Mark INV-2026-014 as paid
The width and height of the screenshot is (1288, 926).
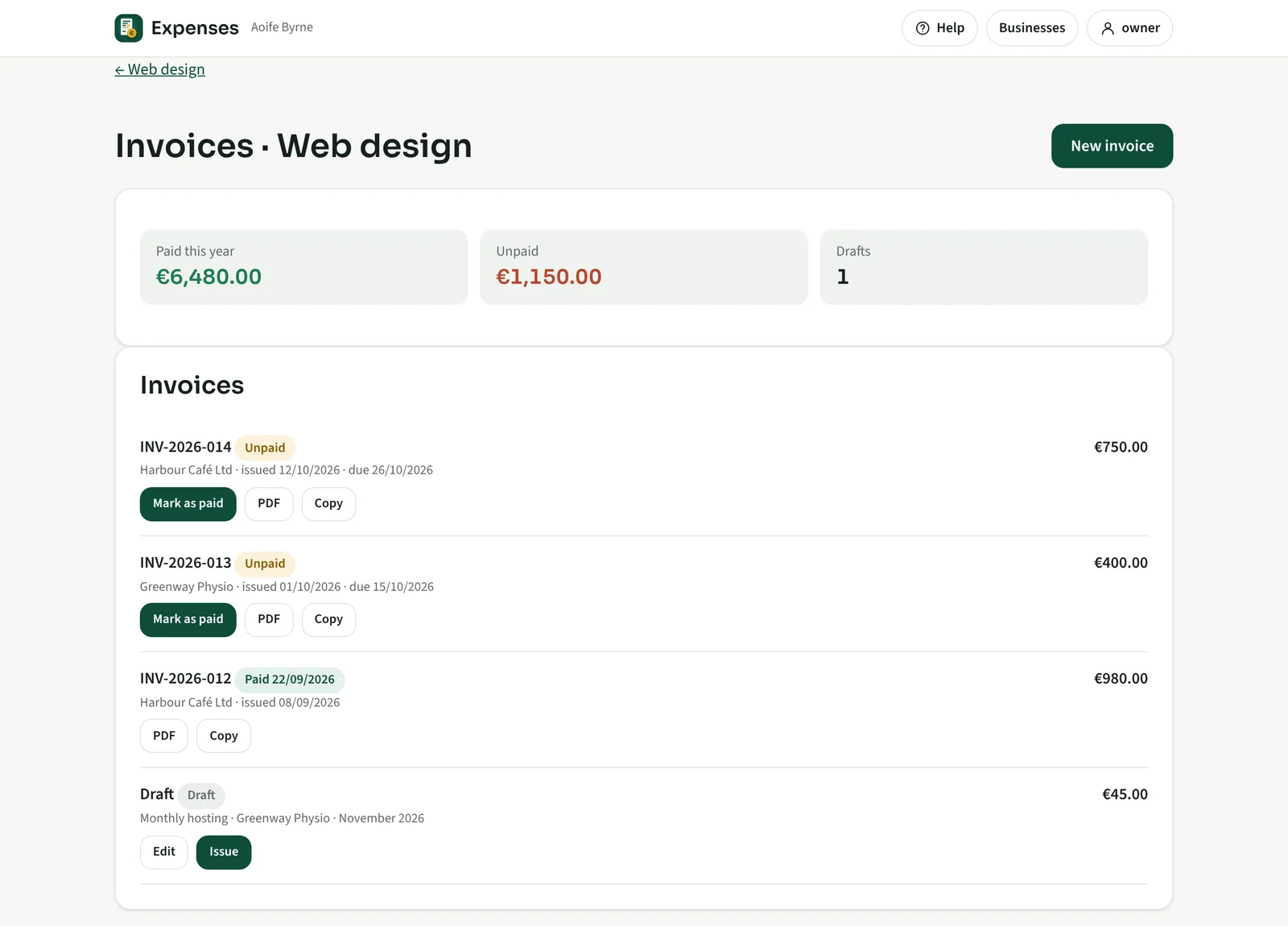(x=188, y=503)
